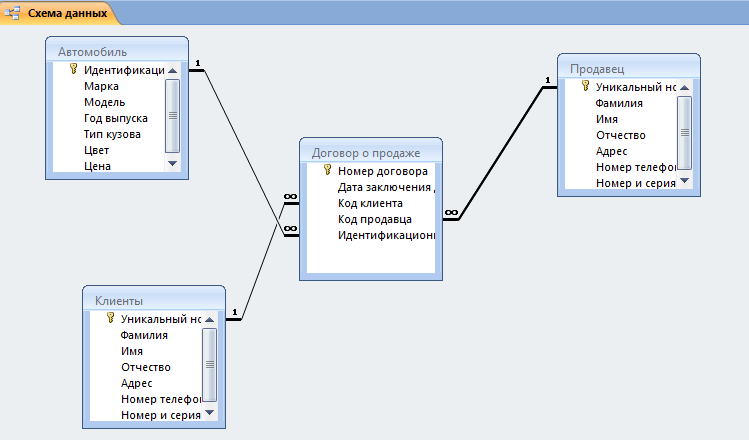Select the Автомобиль table title bar
This screenshot has width=749, height=440.
[x=117, y=50]
